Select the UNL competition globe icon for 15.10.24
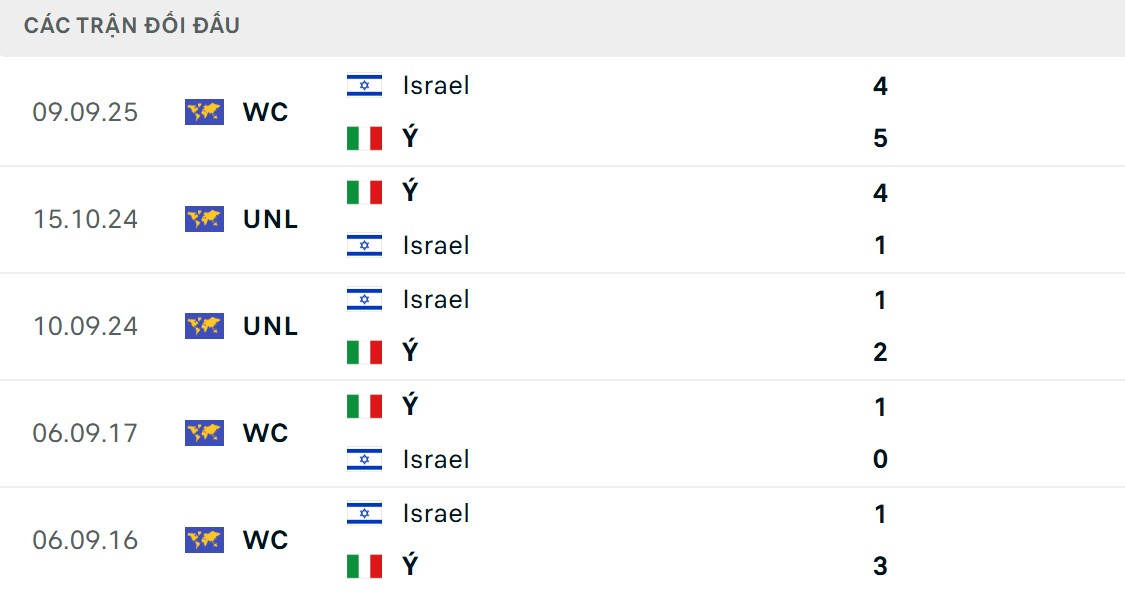The height and width of the screenshot is (592, 1125). click(x=204, y=219)
